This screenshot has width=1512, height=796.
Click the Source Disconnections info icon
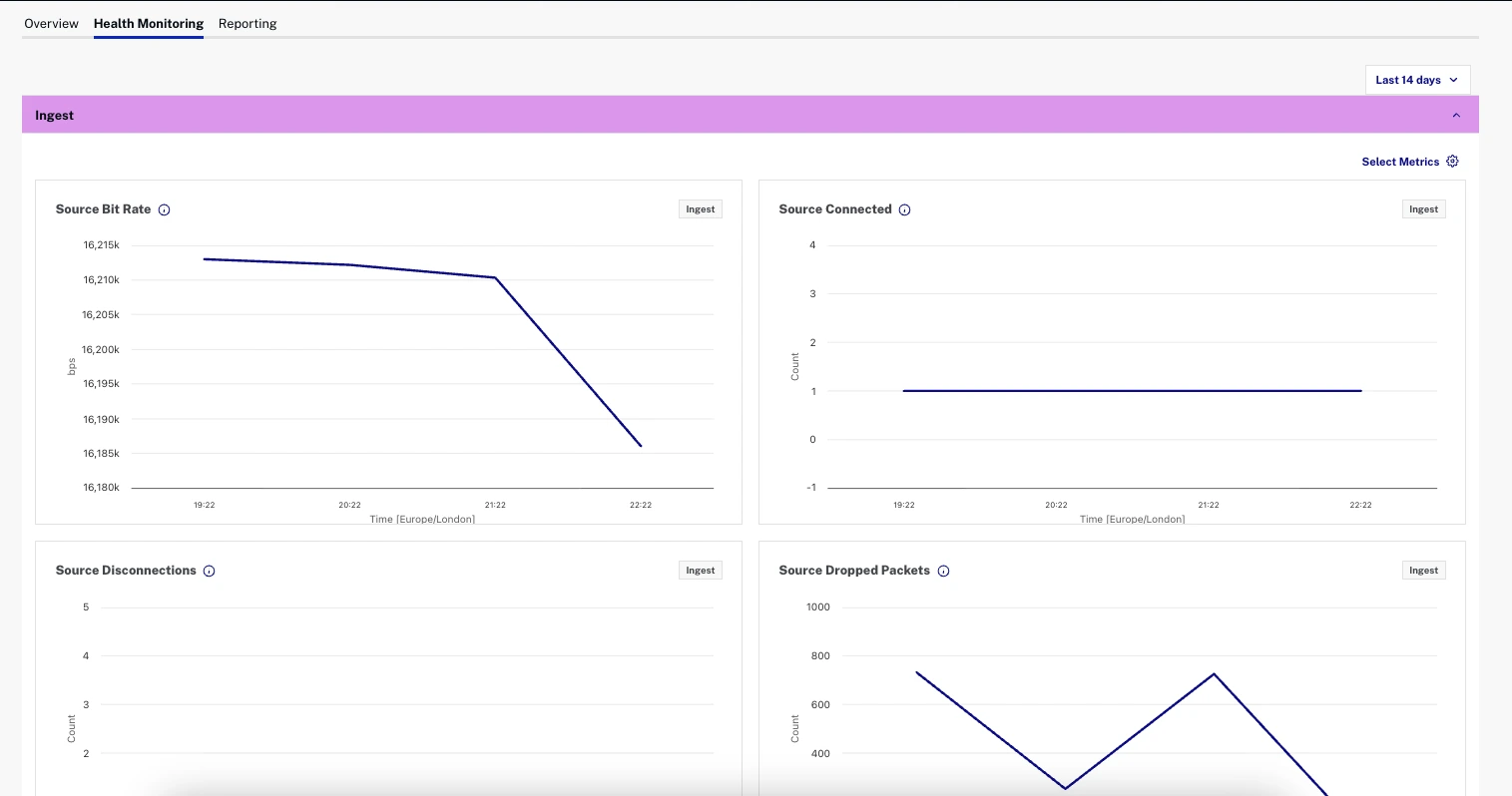pos(209,571)
